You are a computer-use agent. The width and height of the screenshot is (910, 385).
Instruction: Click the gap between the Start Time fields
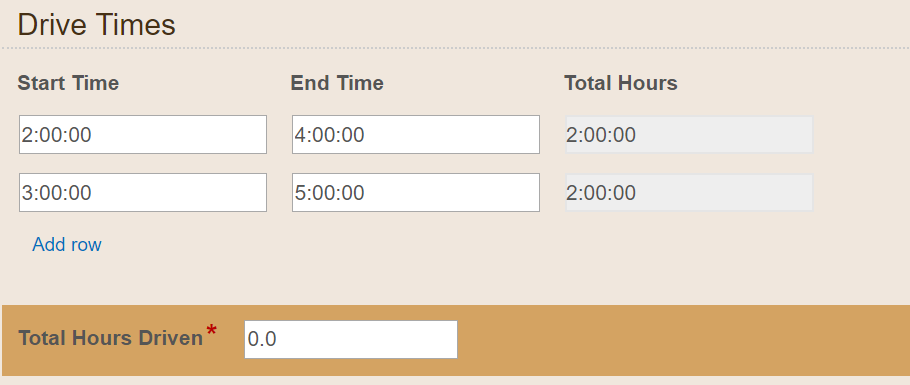pyautogui.click(x=143, y=163)
